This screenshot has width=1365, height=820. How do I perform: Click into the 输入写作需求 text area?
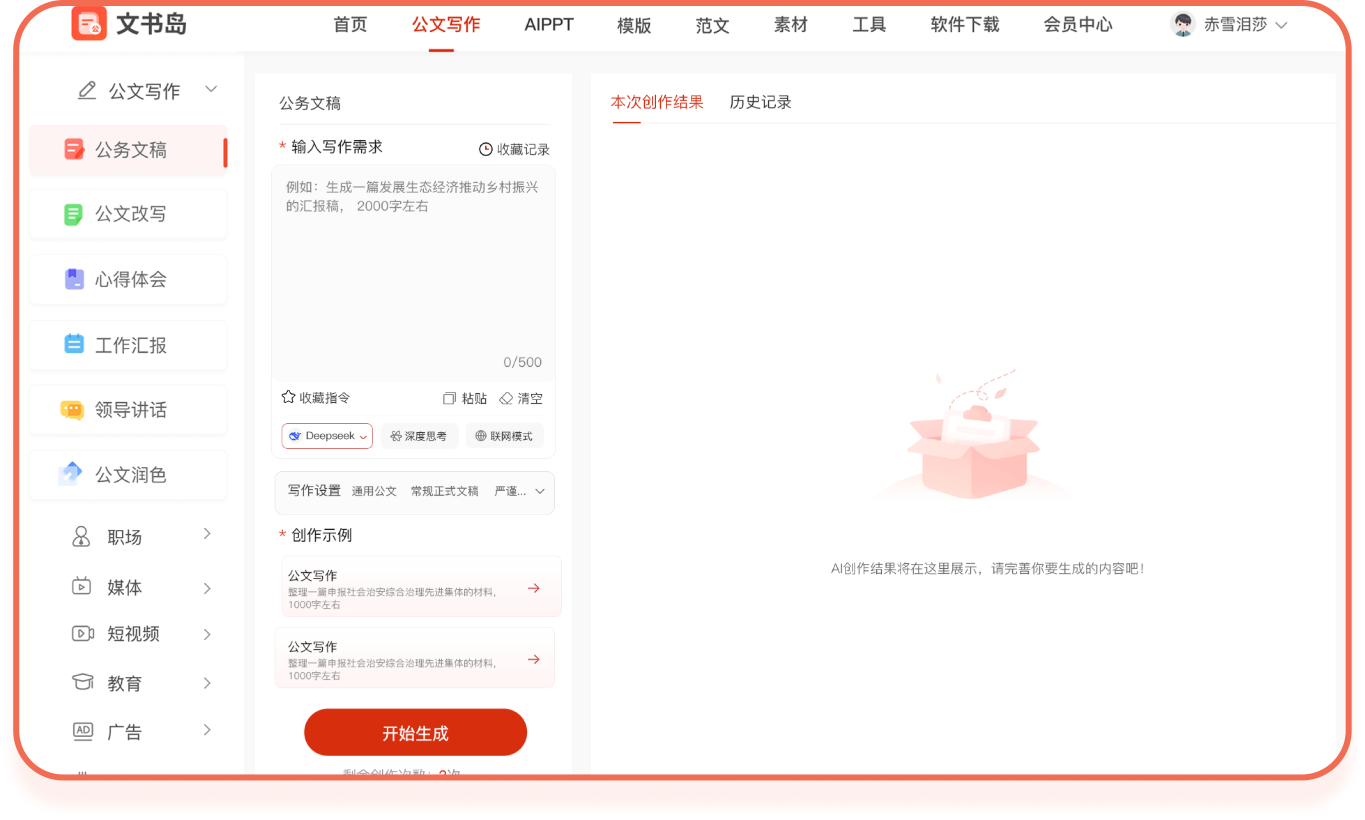click(413, 272)
